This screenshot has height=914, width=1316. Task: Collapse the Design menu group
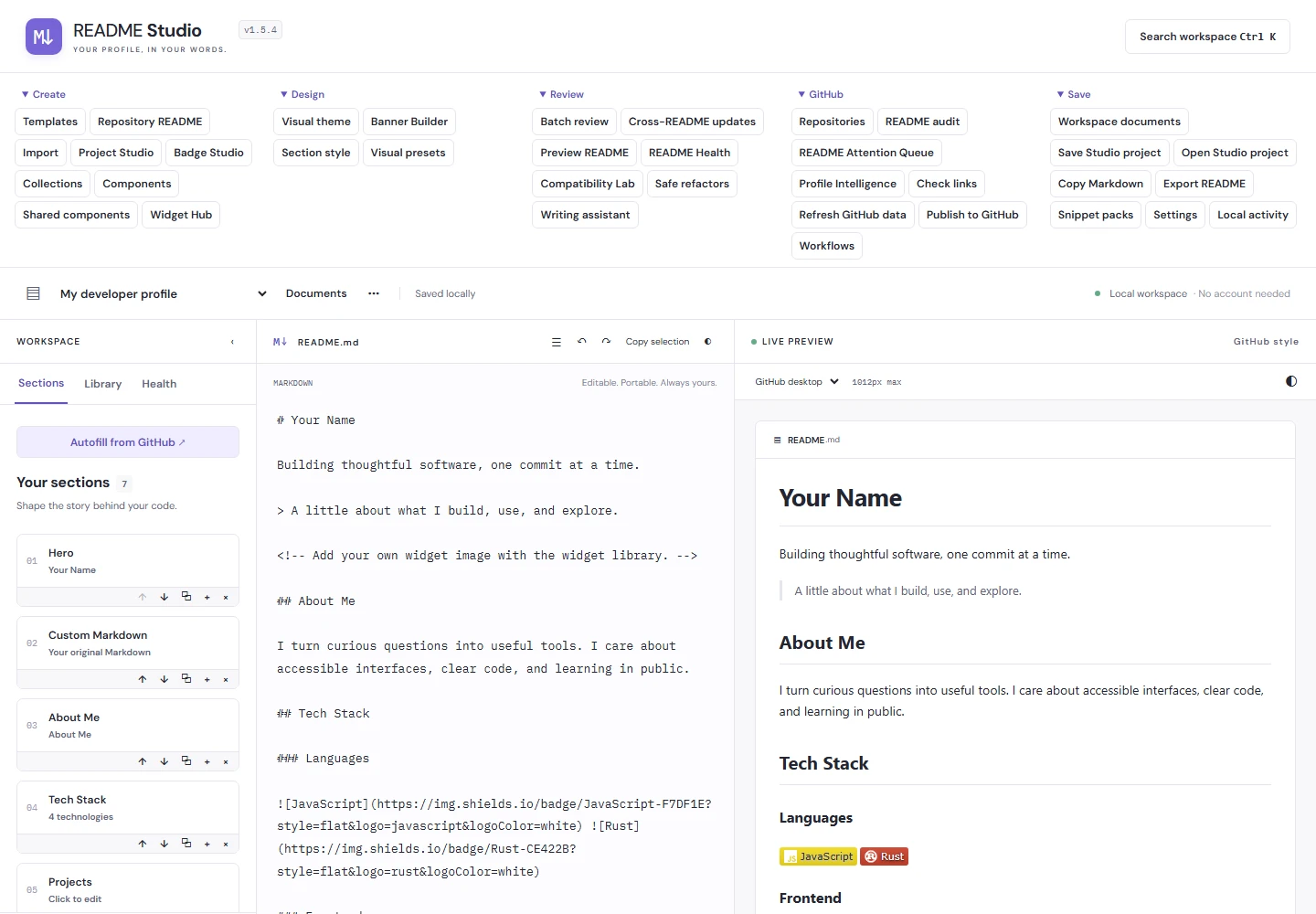302,94
